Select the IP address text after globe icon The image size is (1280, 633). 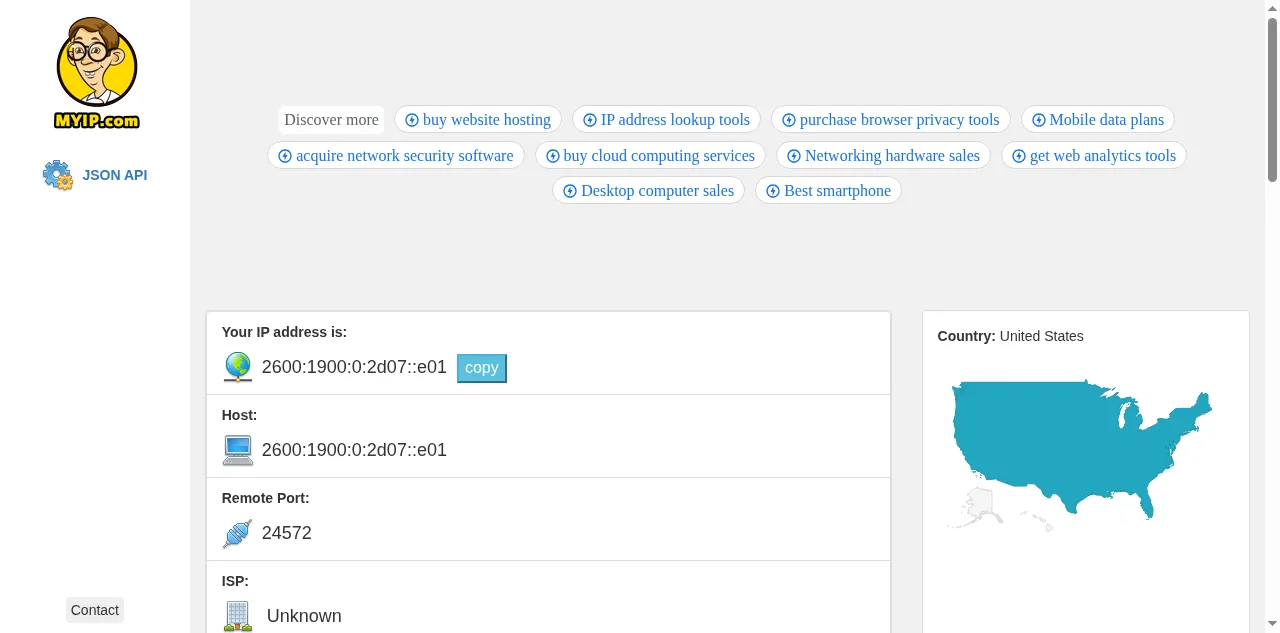pos(354,367)
